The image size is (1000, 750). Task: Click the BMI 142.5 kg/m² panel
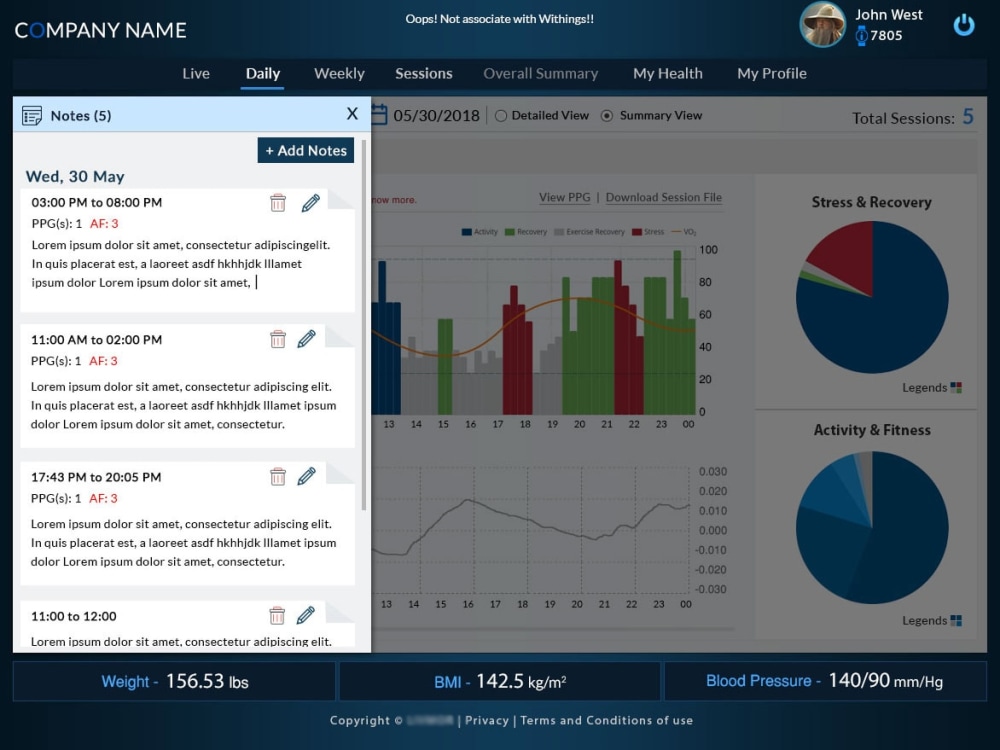click(500, 681)
